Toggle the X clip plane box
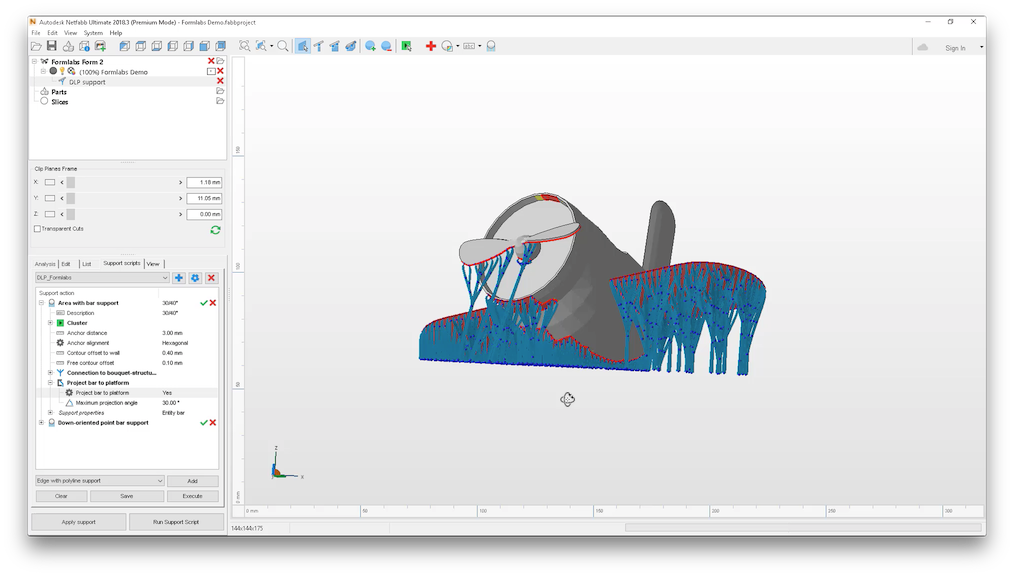 50,182
